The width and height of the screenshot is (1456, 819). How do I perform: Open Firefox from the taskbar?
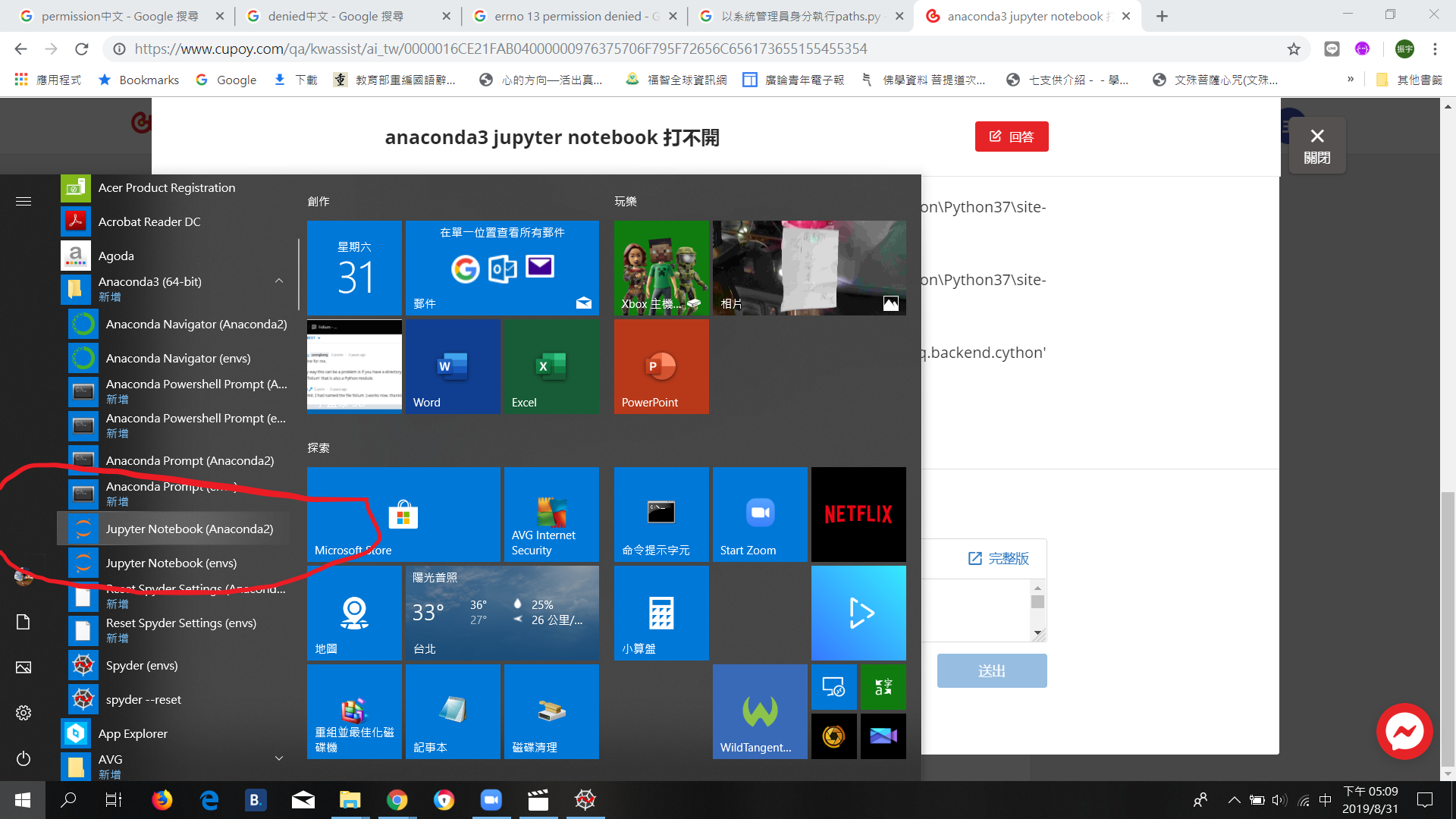(162, 800)
